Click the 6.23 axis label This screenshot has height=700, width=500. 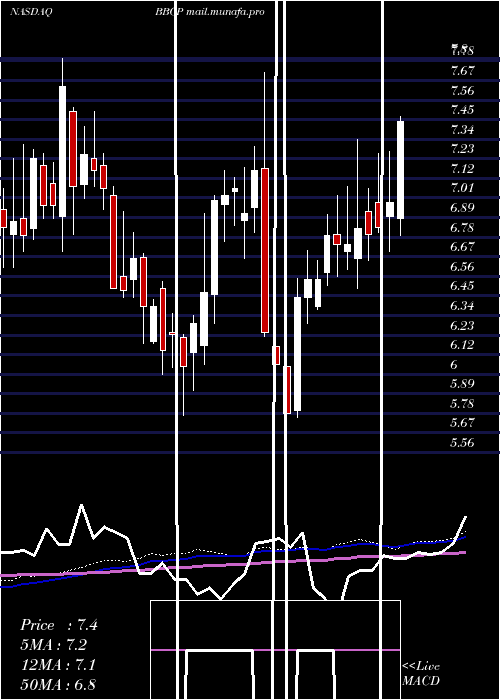click(x=462, y=325)
